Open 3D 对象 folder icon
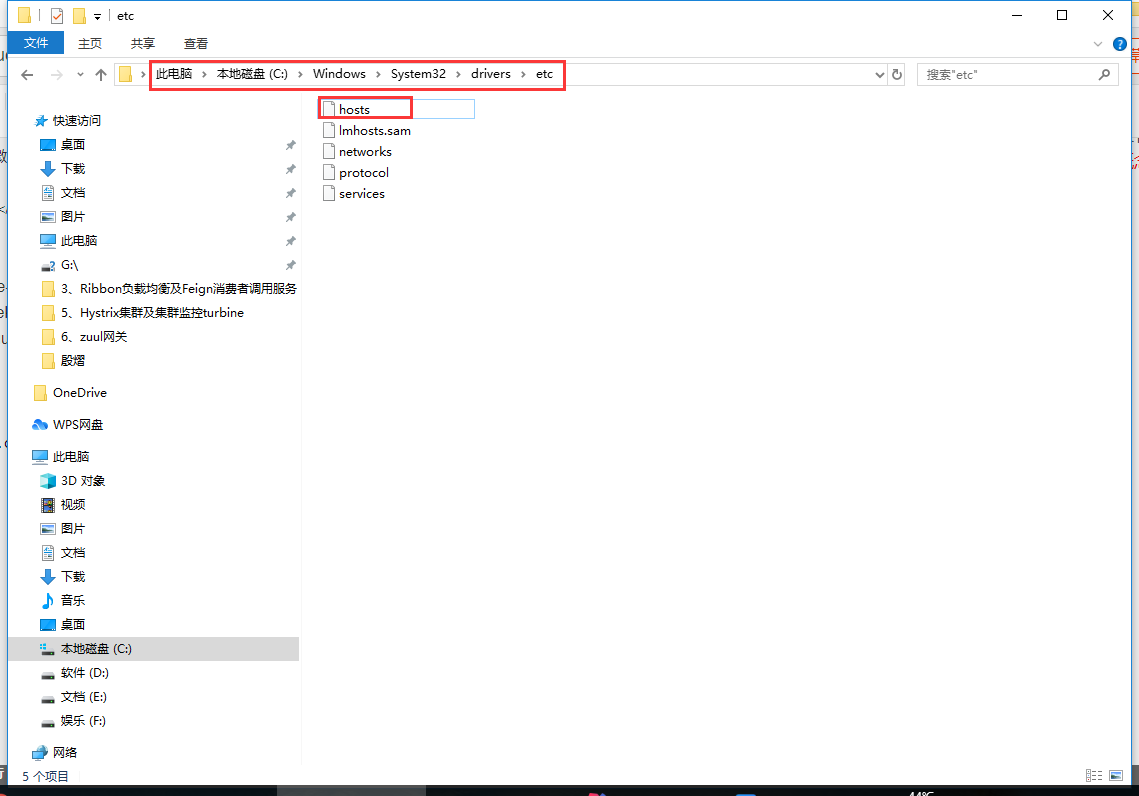Screen dimensions: 1139x796 tap(48, 481)
